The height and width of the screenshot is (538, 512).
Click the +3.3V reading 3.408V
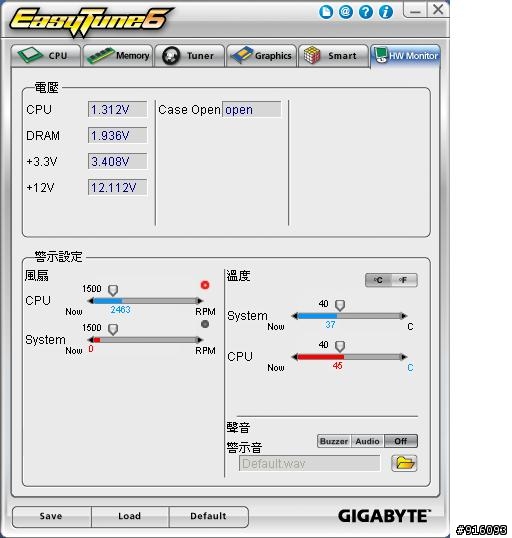point(117,161)
